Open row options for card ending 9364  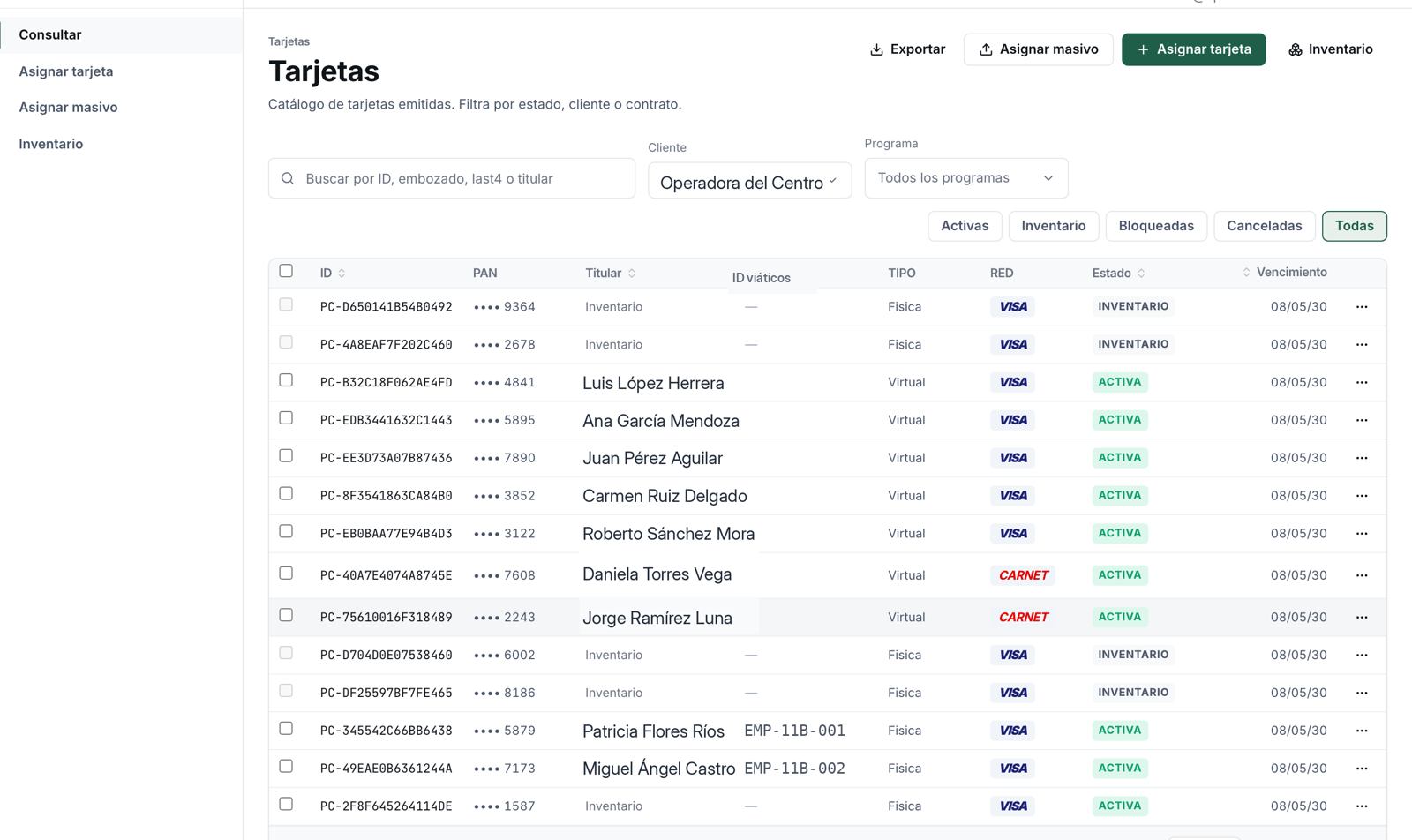coord(1362,307)
